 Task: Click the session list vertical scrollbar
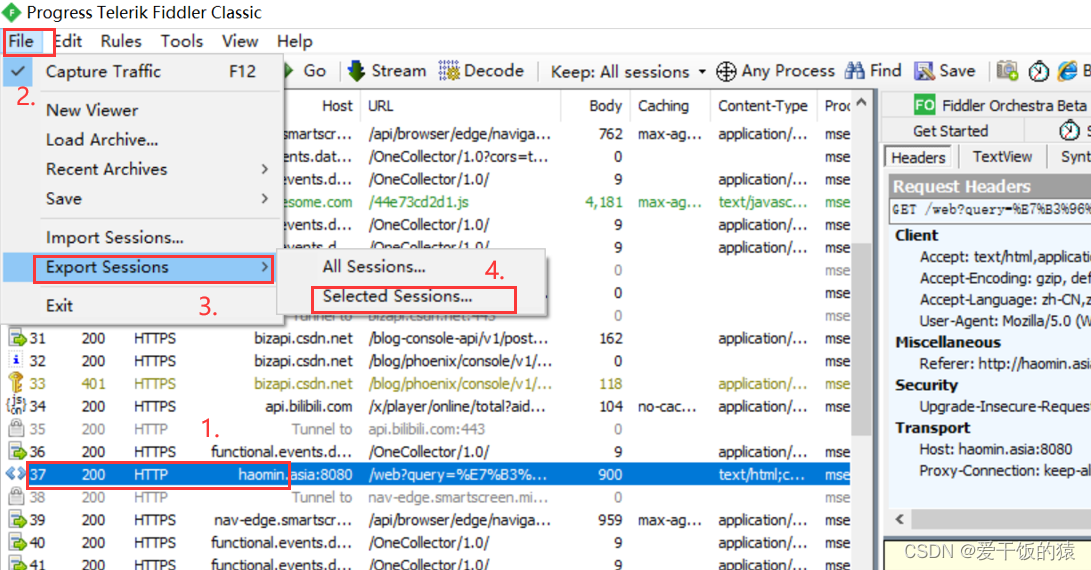tap(861, 338)
